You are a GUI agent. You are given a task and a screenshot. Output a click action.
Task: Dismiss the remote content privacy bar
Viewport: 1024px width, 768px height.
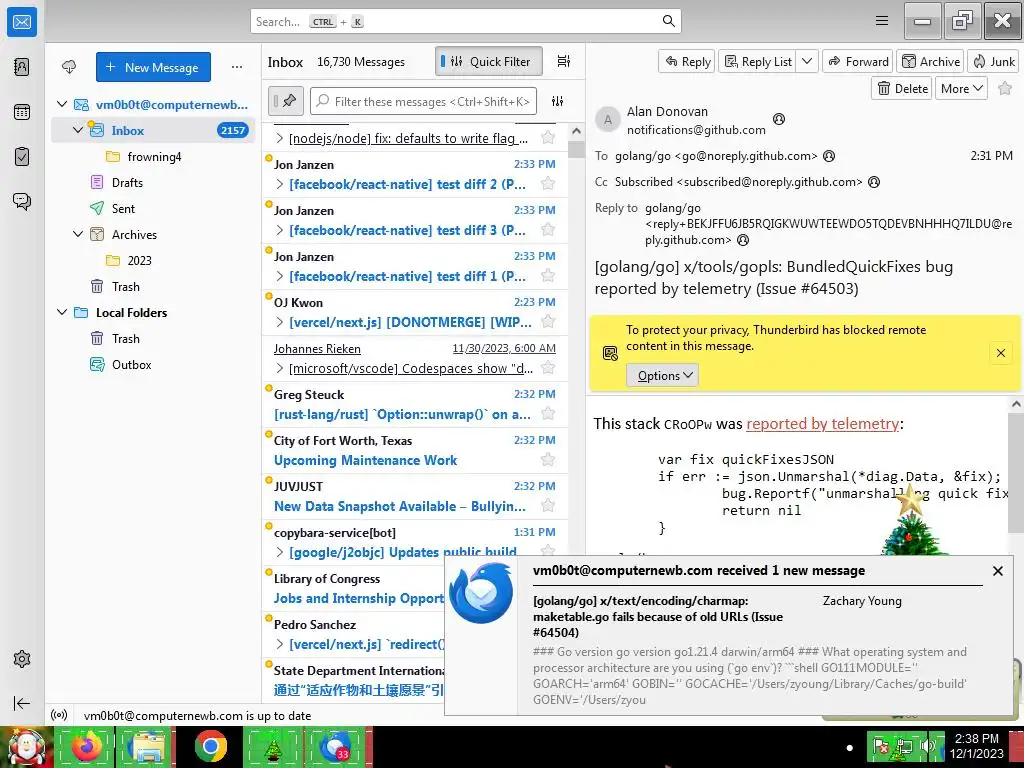[x=1000, y=353]
